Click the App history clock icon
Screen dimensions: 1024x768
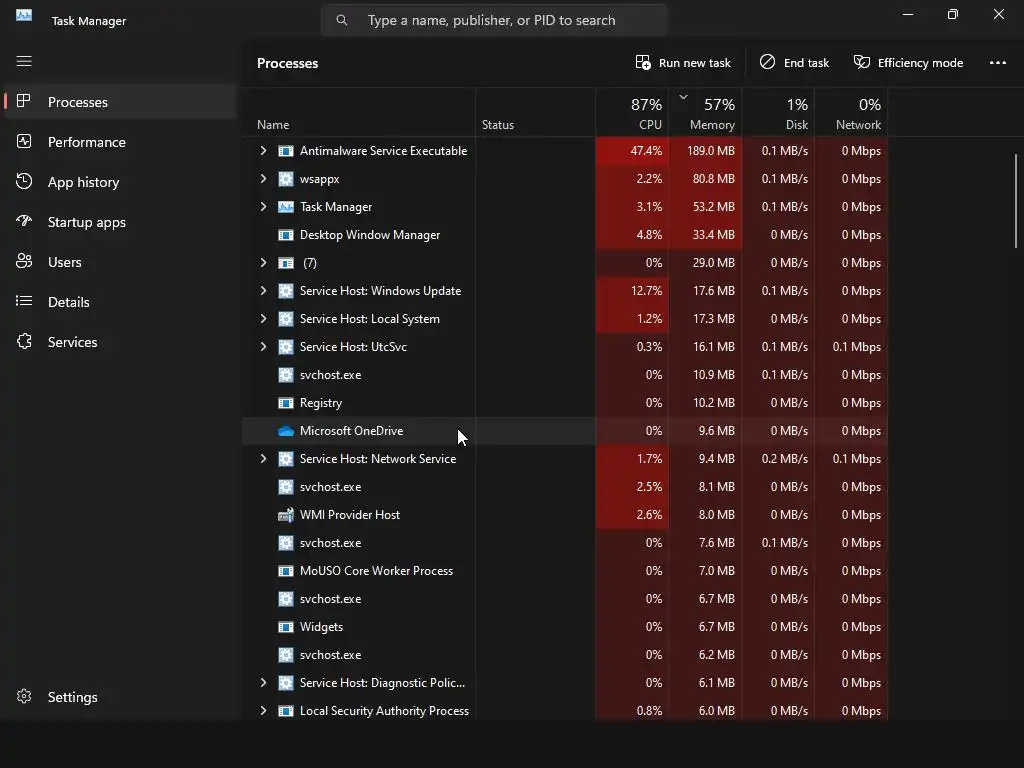coord(24,181)
